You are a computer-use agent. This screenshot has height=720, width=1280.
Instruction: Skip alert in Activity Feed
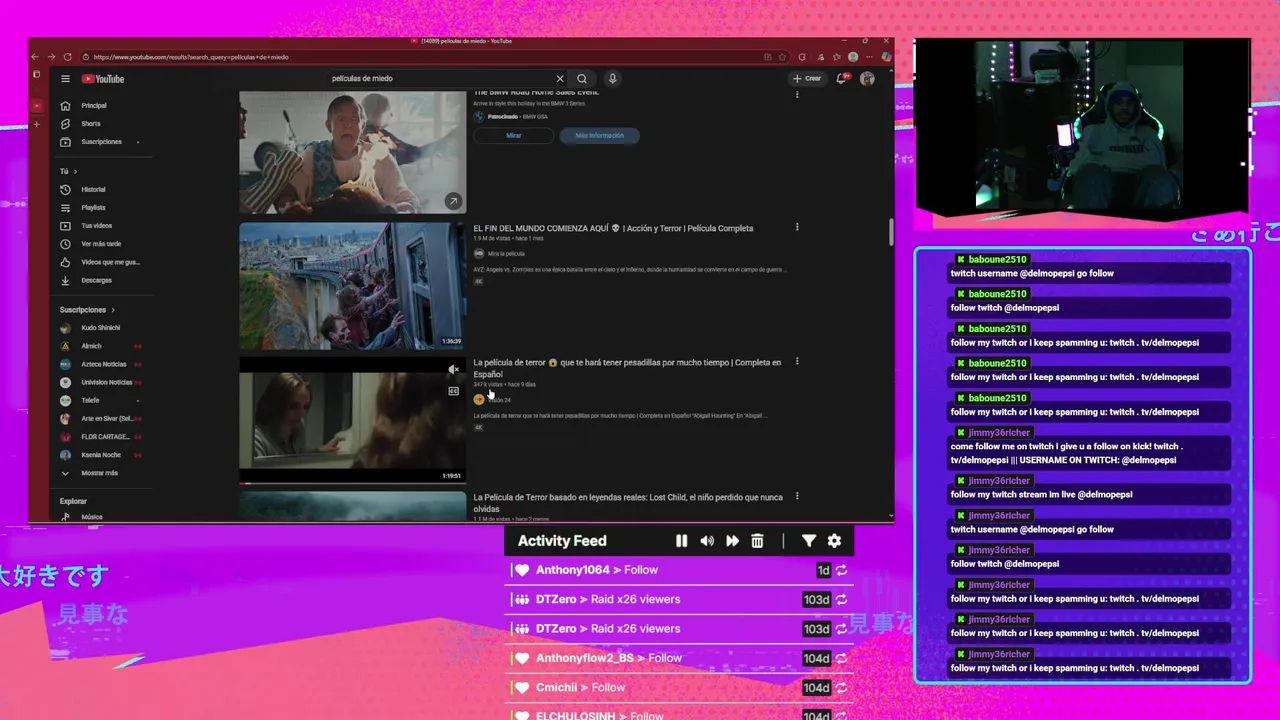tap(732, 541)
